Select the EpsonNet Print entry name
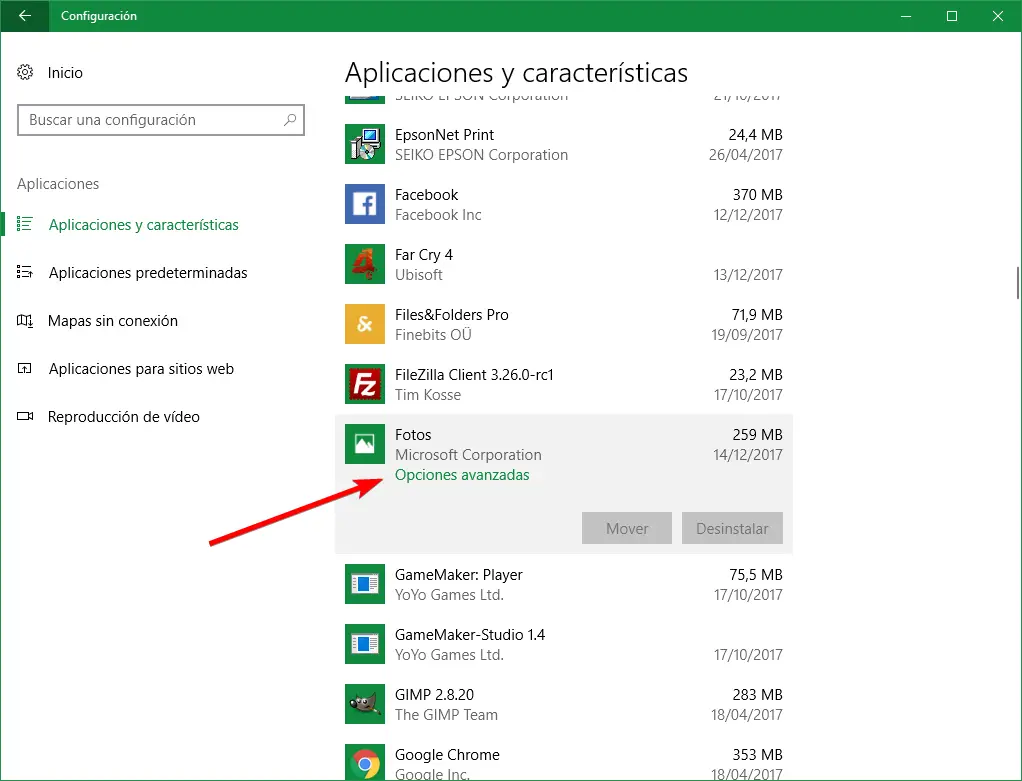This screenshot has height=781, width=1022. 445,135
